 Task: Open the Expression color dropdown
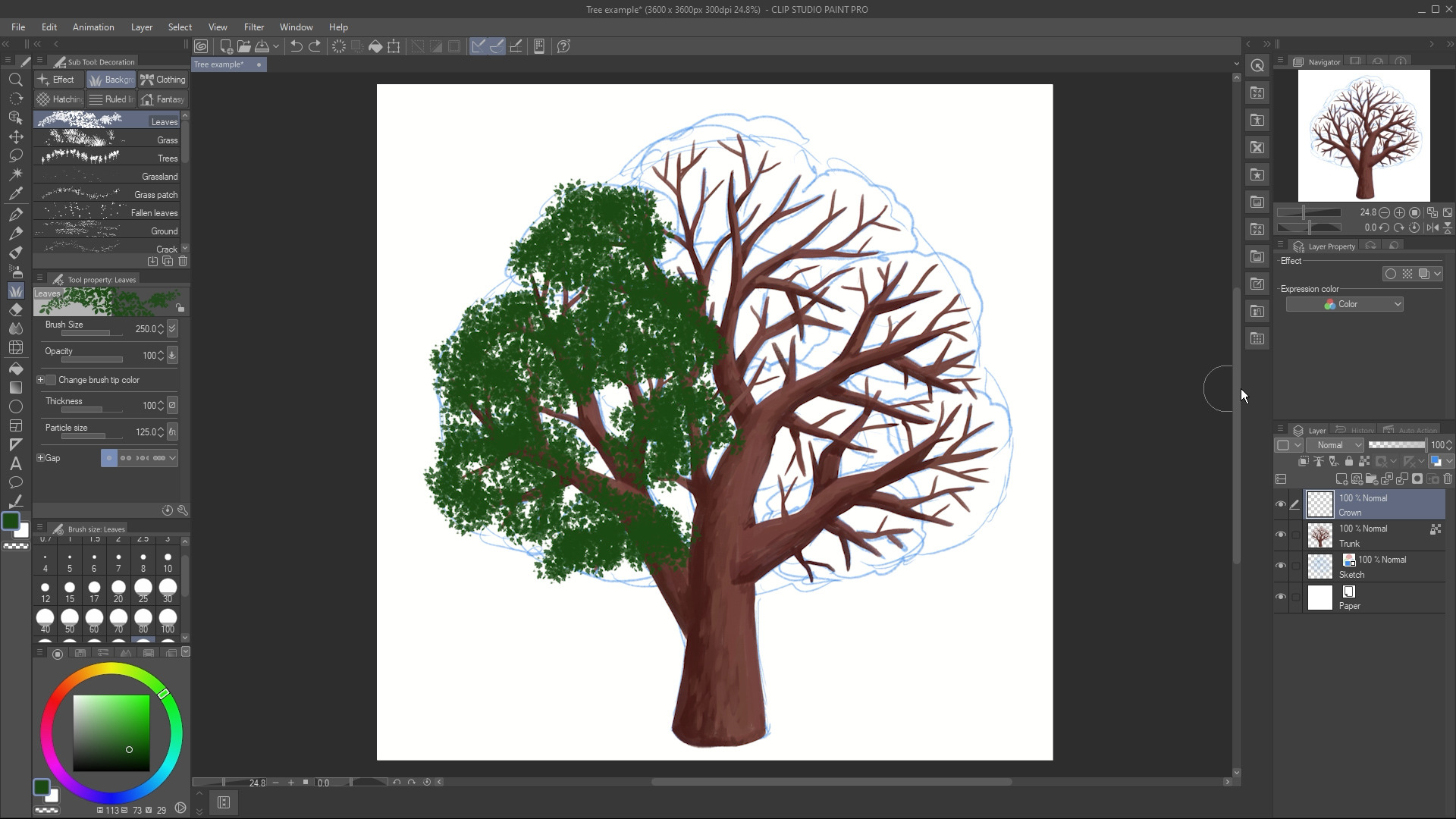pos(1345,304)
